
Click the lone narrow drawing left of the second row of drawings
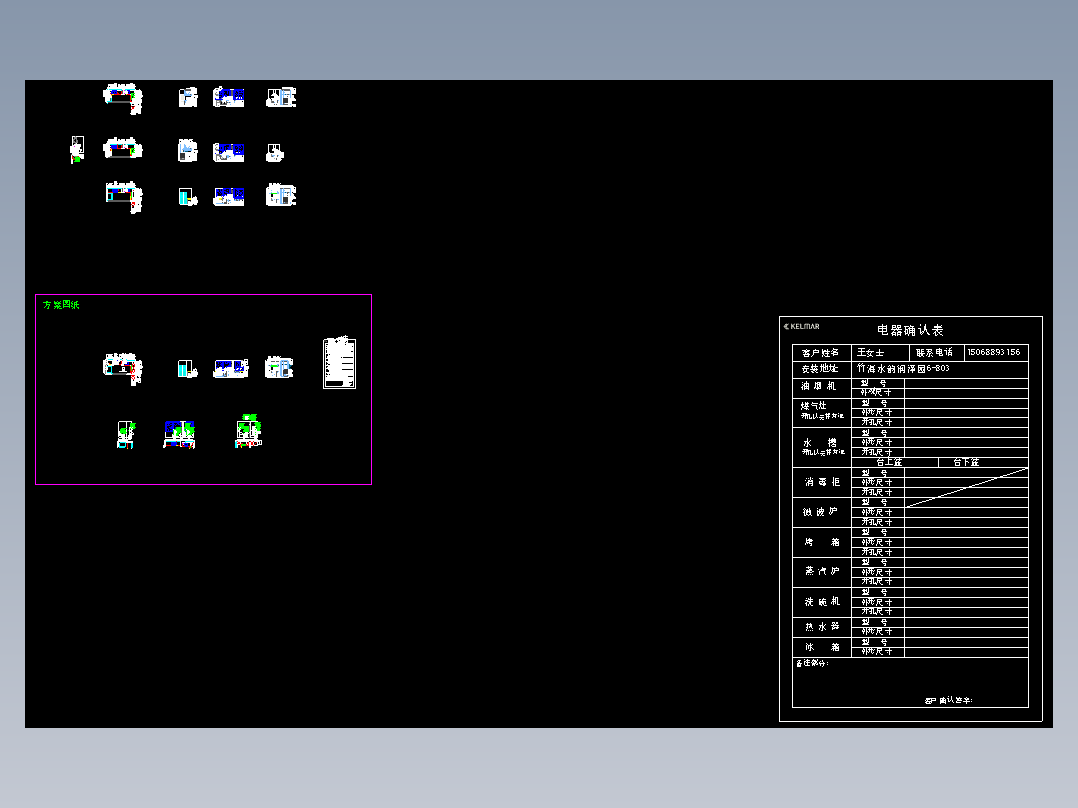[x=77, y=149]
